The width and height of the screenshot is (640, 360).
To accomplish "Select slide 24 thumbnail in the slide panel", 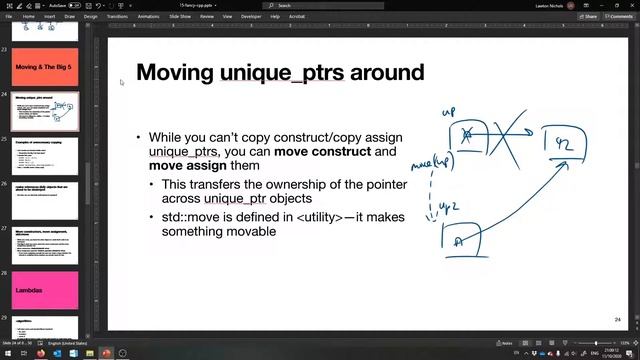I will [x=45, y=111].
